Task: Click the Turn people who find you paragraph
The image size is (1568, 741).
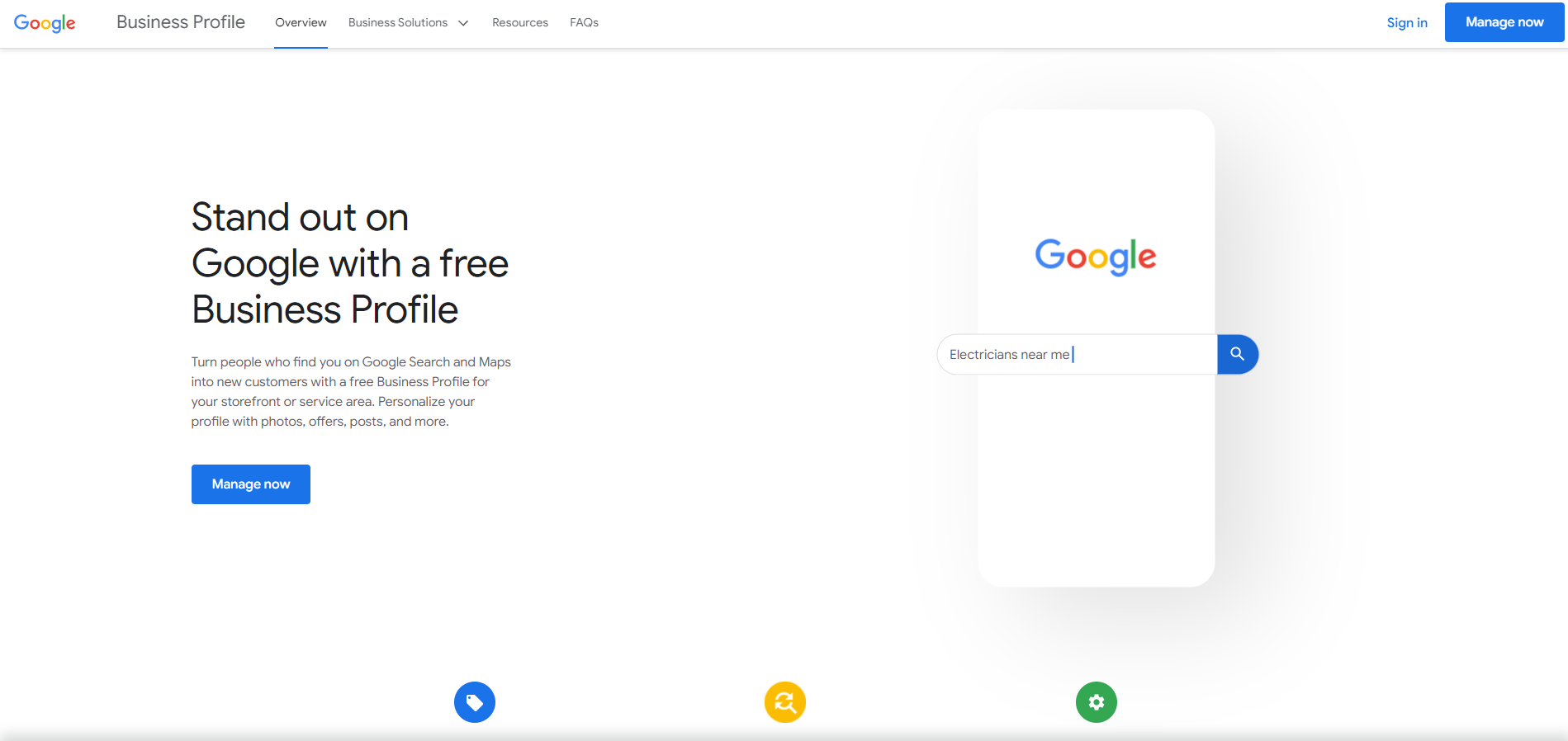Action: point(351,392)
